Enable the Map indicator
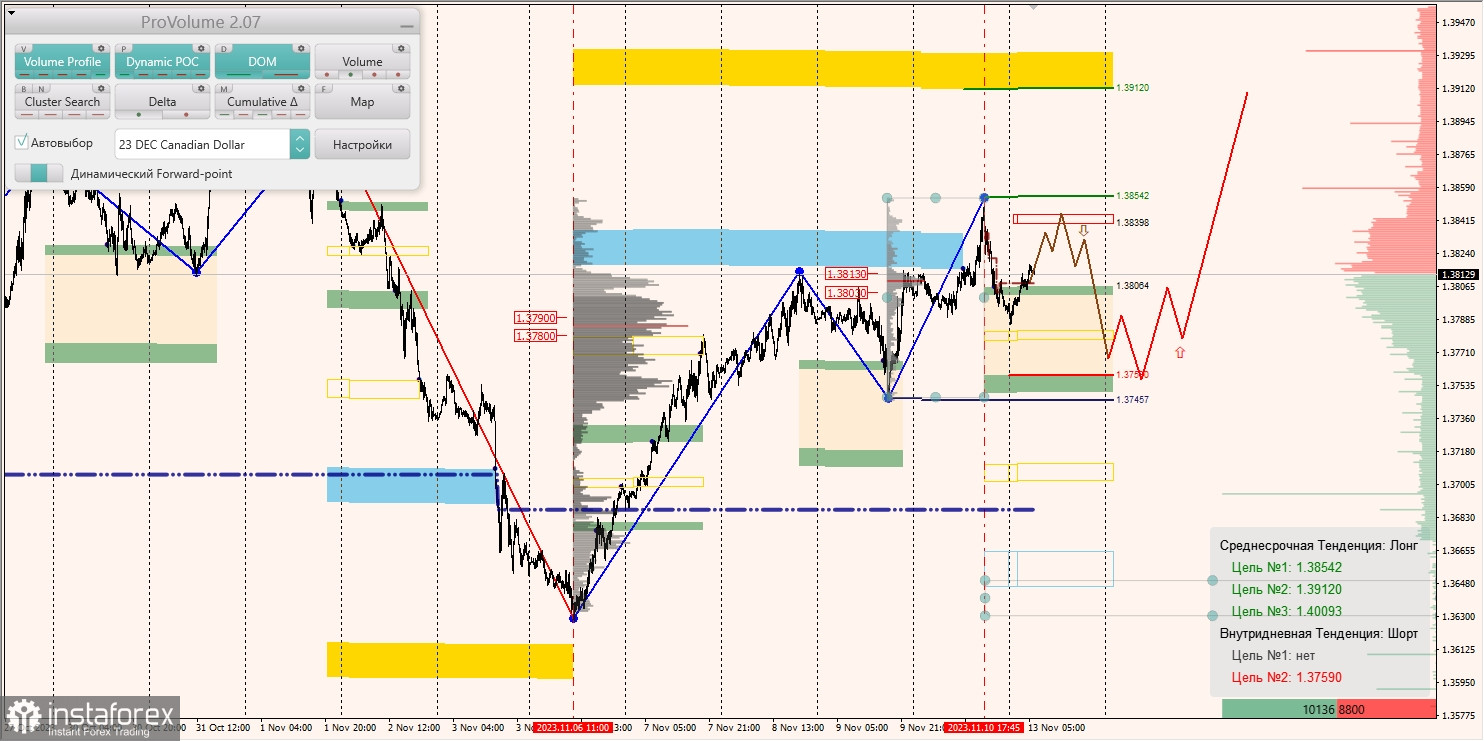1484x741 pixels. point(362,102)
